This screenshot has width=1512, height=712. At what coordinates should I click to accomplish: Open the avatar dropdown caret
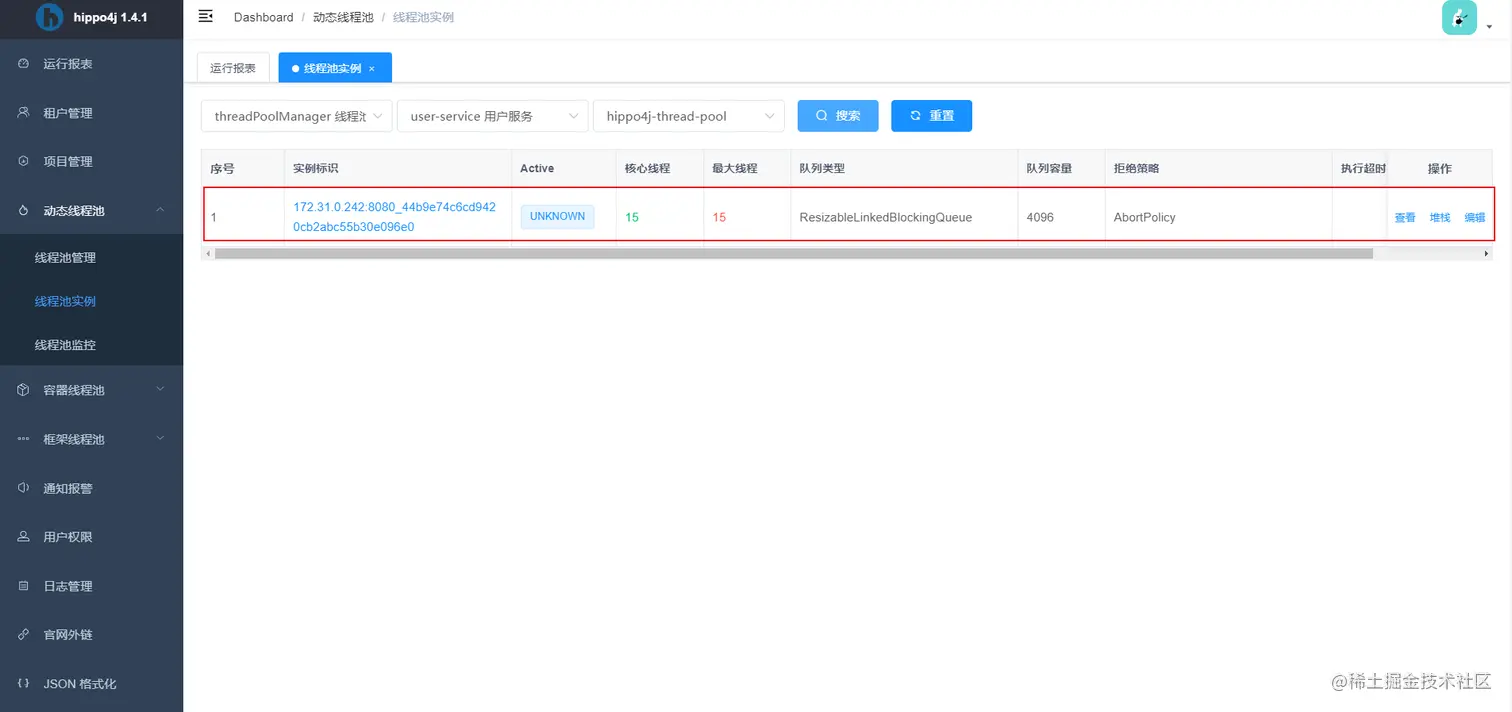tap(1489, 27)
